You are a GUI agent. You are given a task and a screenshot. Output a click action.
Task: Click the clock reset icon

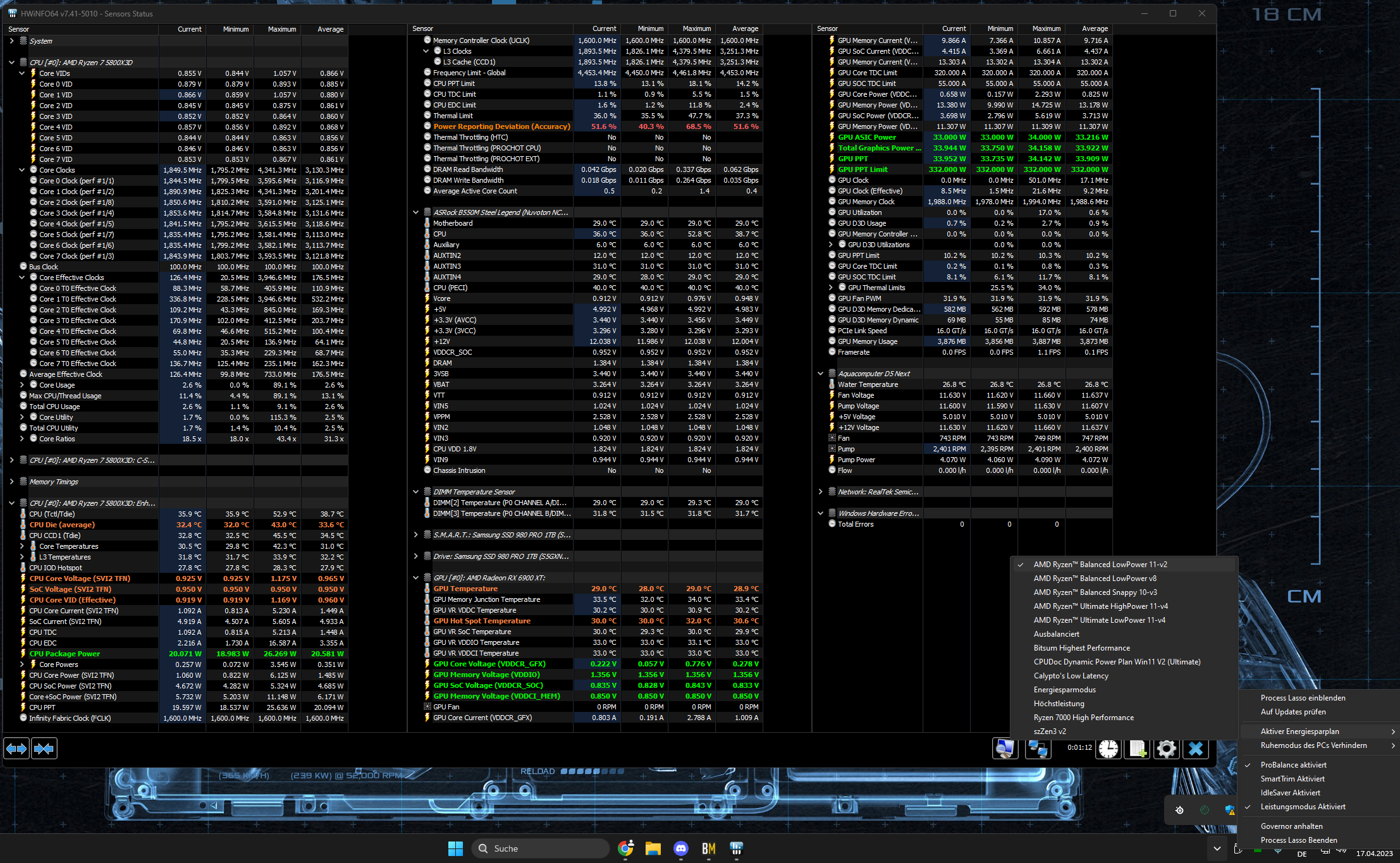pos(1108,749)
